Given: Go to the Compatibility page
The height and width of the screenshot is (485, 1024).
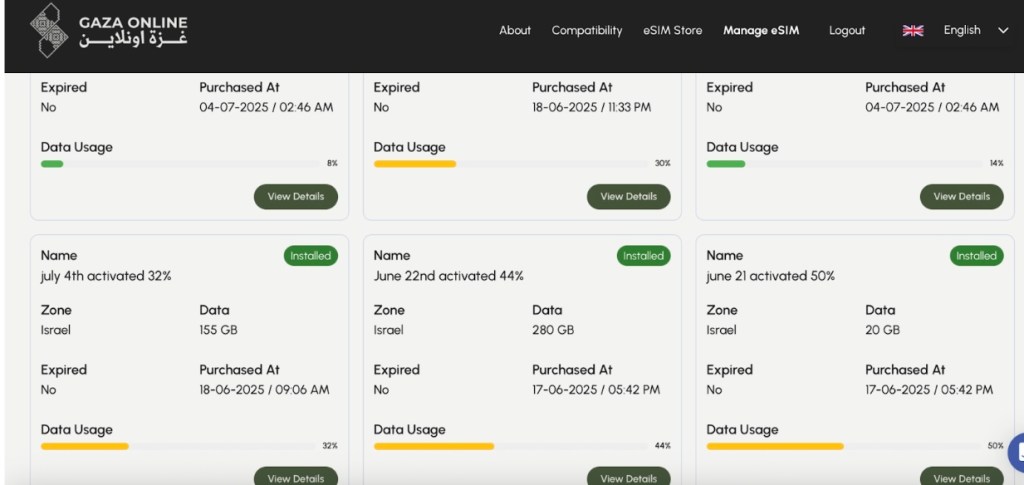Looking at the screenshot, I should pyautogui.click(x=586, y=30).
